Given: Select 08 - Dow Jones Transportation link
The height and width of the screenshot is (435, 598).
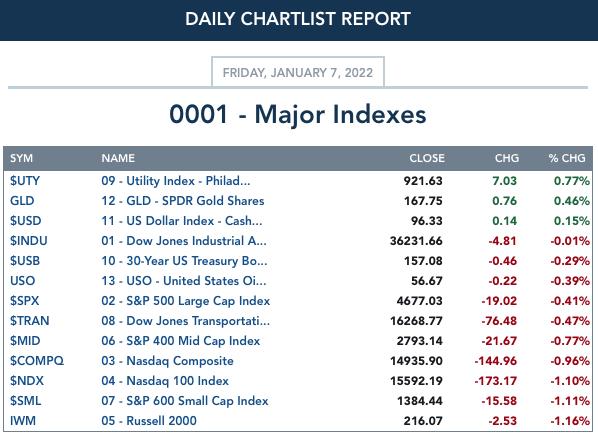Looking at the screenshot, I should click(x=185, y=321).
